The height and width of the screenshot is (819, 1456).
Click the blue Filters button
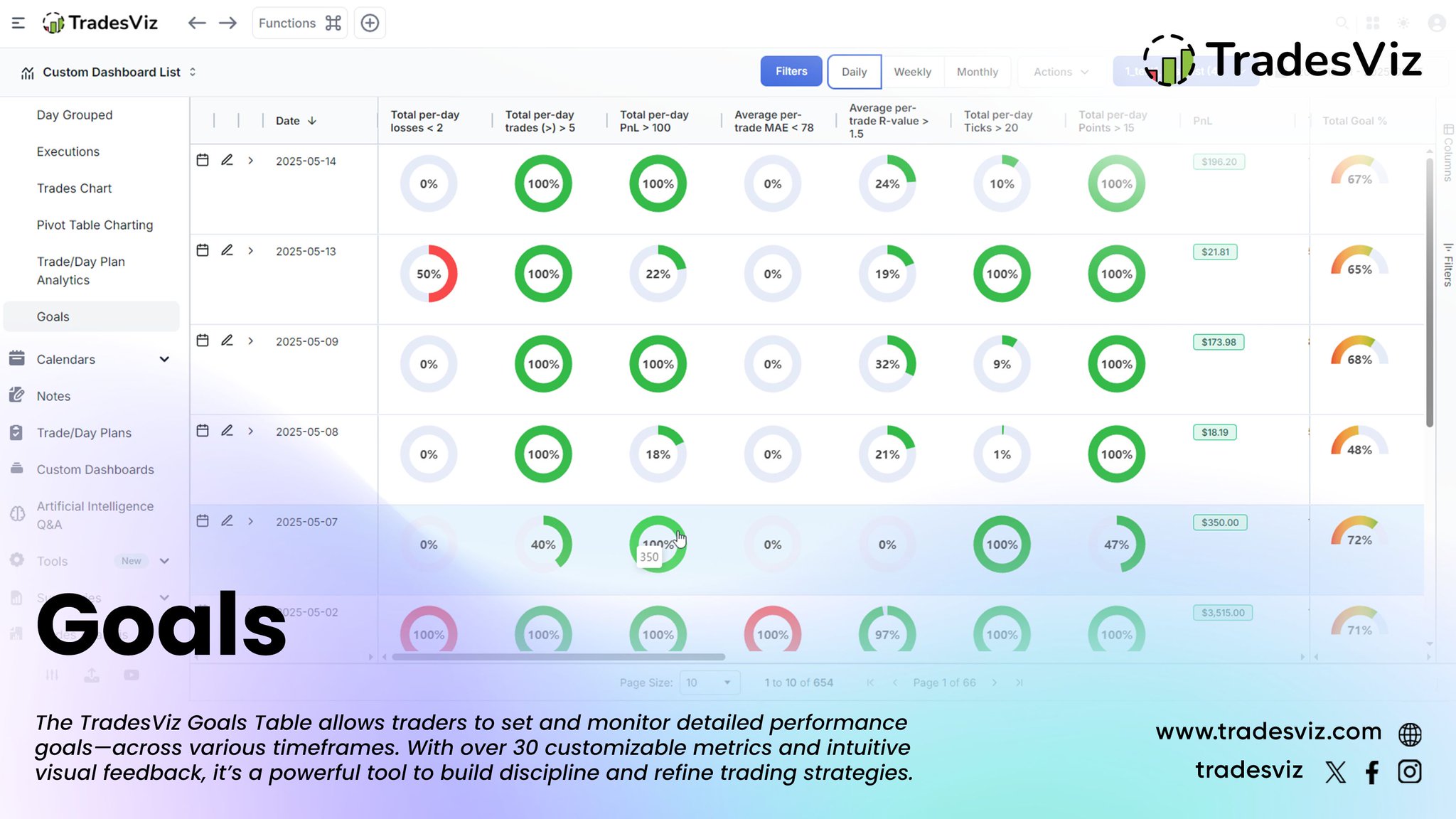(x=791, y=71)
